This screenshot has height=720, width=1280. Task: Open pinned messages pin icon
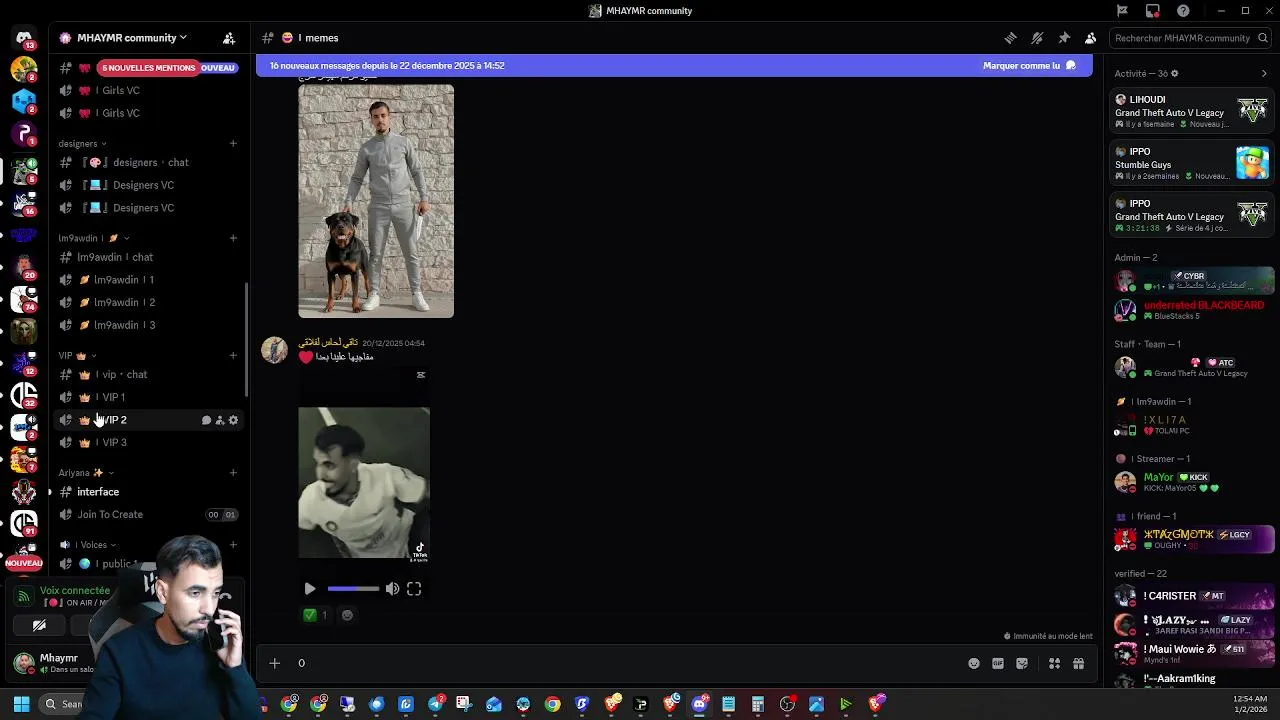tap(1064, 38)
